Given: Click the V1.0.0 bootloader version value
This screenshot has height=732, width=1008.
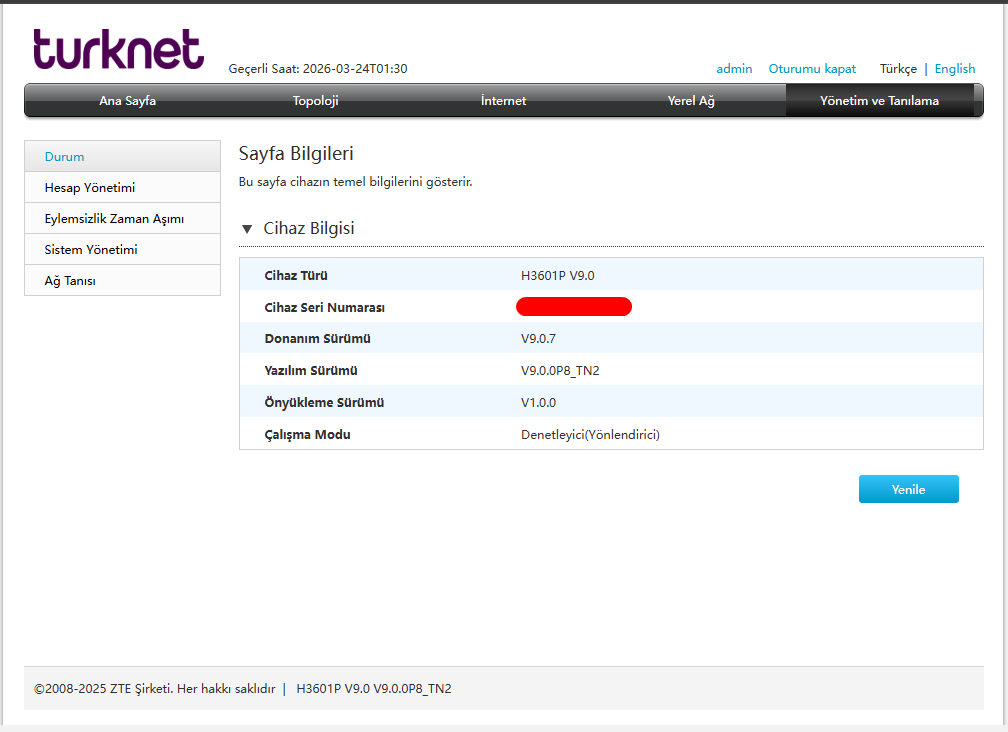Looking at the screenshot, I should [538, 403].
